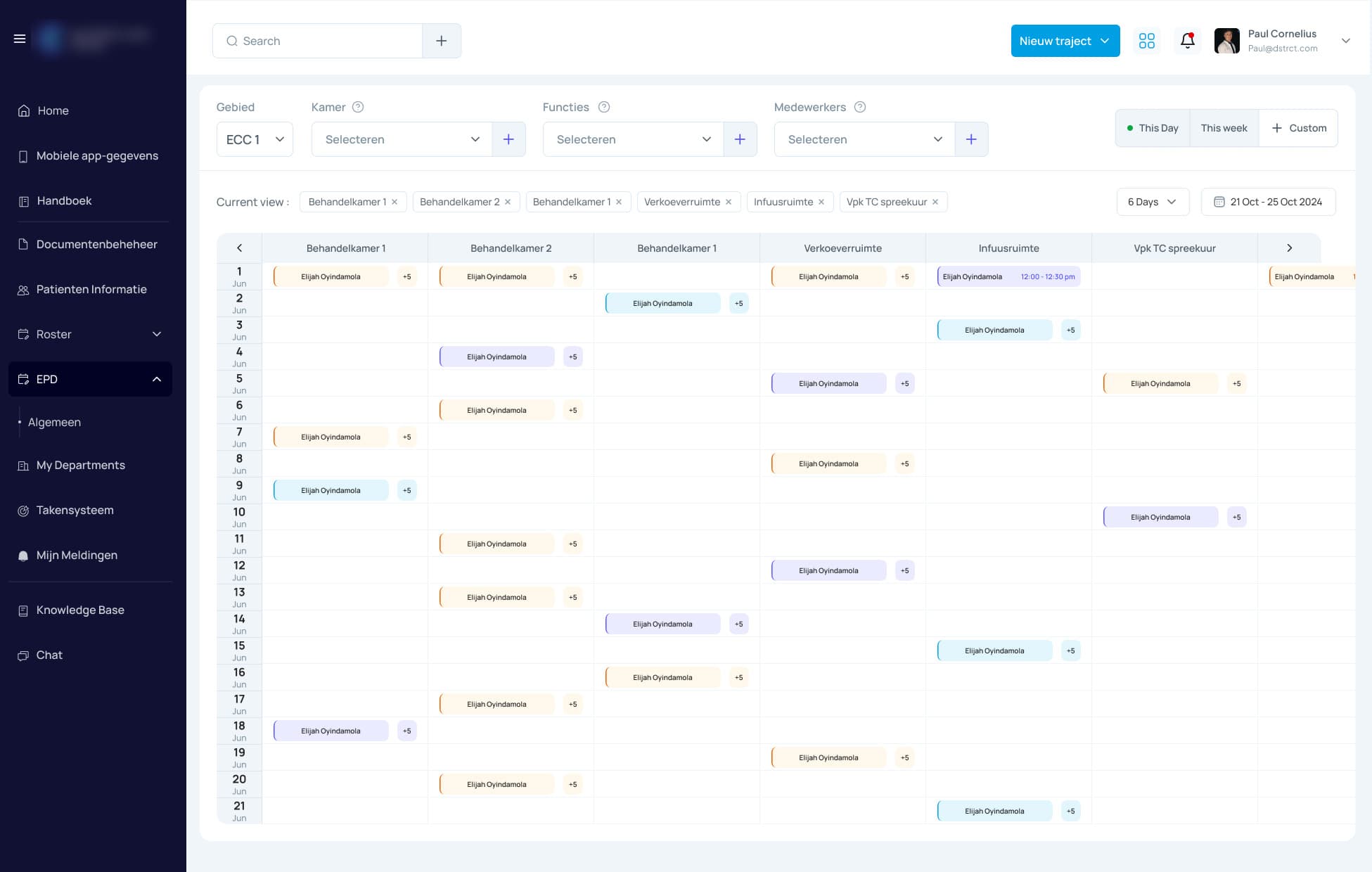
Task: Open the Gebied ECC 1 dropdown
Action: 255,139
